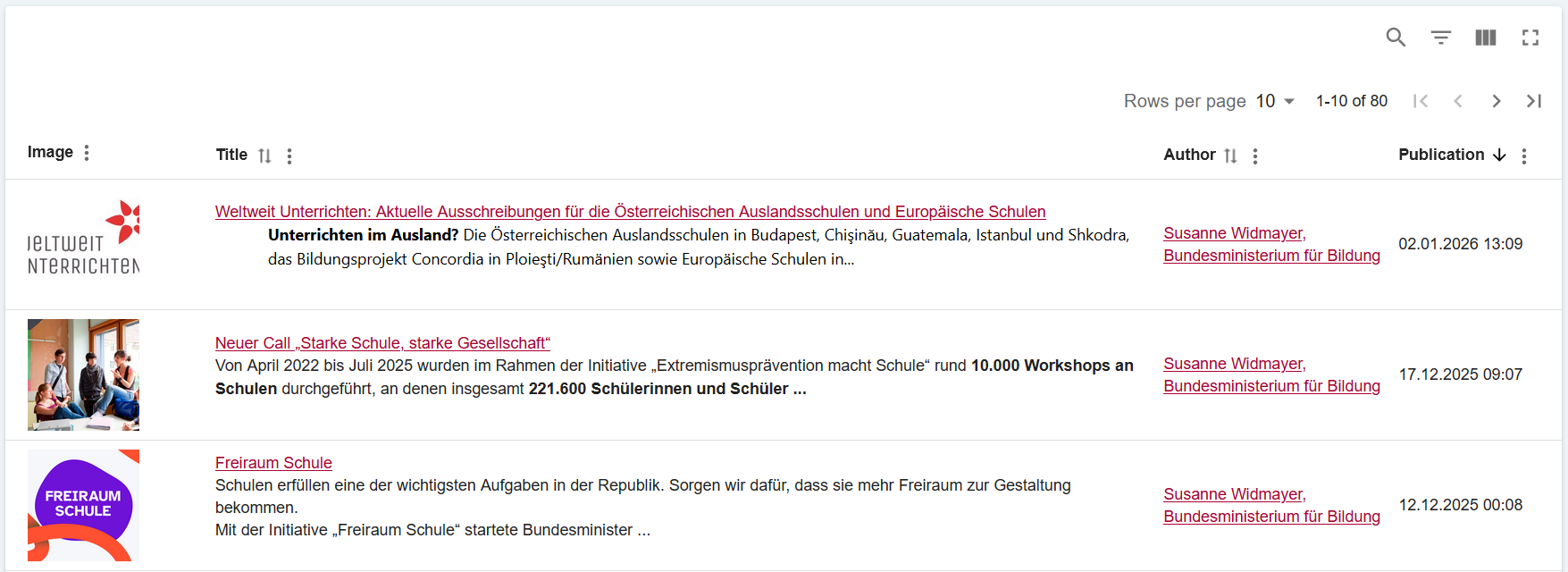This screenshot has width=1568, height=572.
Task: Open Neuer Call Starke Schule link
Action: coord(382,343)
